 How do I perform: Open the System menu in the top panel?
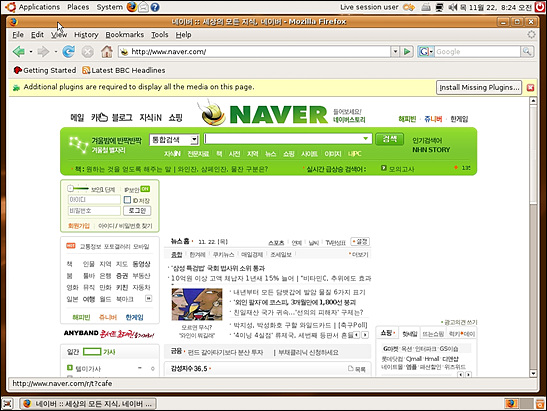click(x=110, y=7)
